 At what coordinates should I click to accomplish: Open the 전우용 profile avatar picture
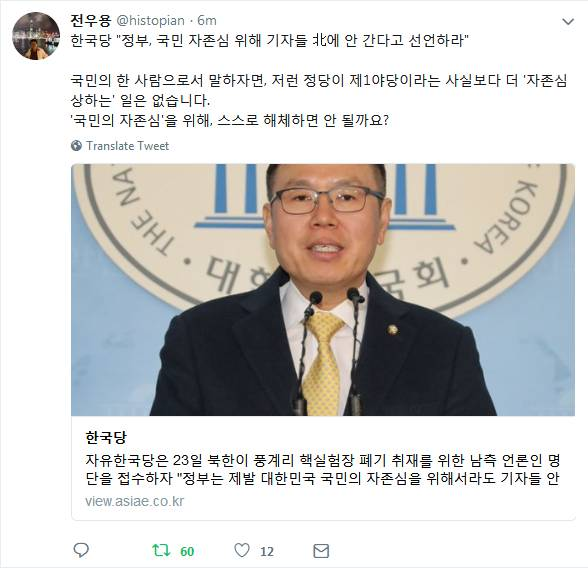pyautogui.click(x=36, y=36)
